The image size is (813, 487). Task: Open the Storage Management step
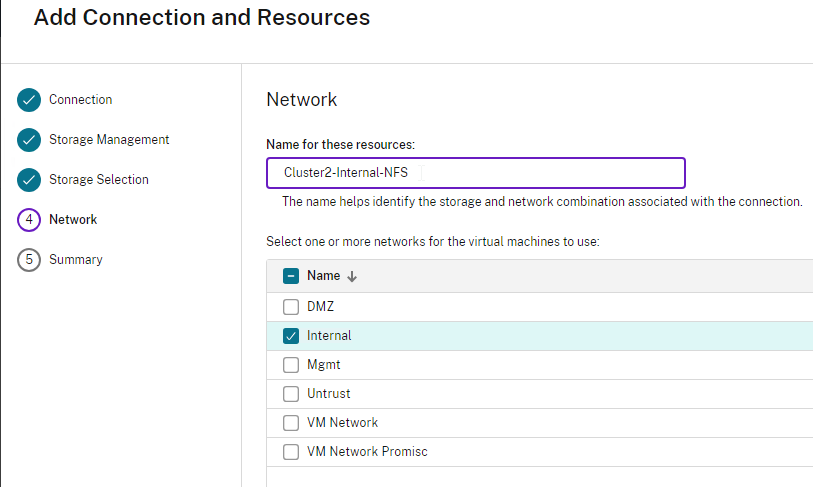pos(109,140)
